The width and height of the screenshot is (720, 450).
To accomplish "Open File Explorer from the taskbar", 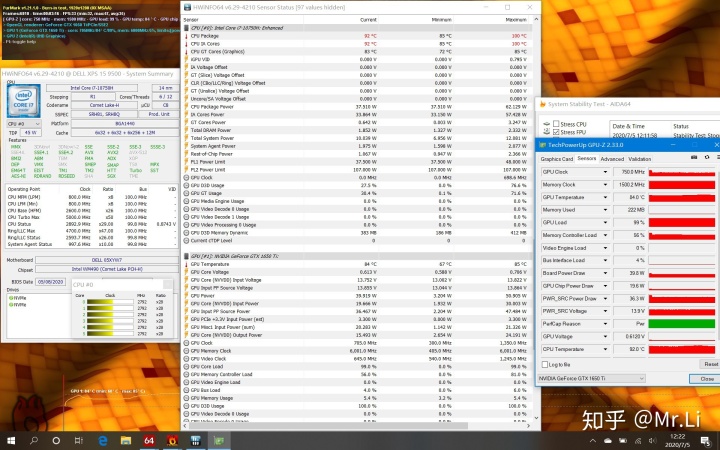I will pyautogui.click(x=126, y=440).
